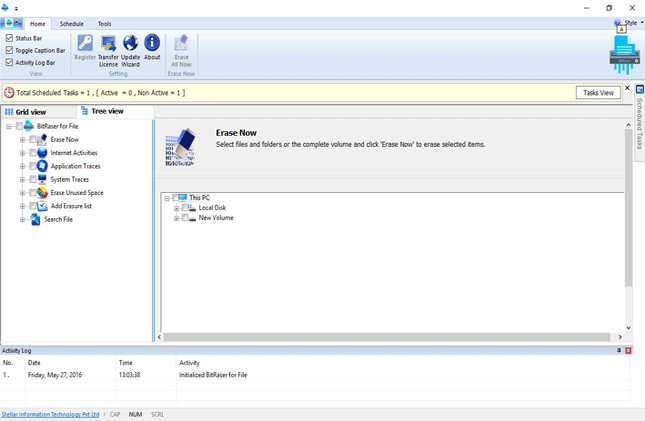Expand the Application Traces node

pos(23,166)
